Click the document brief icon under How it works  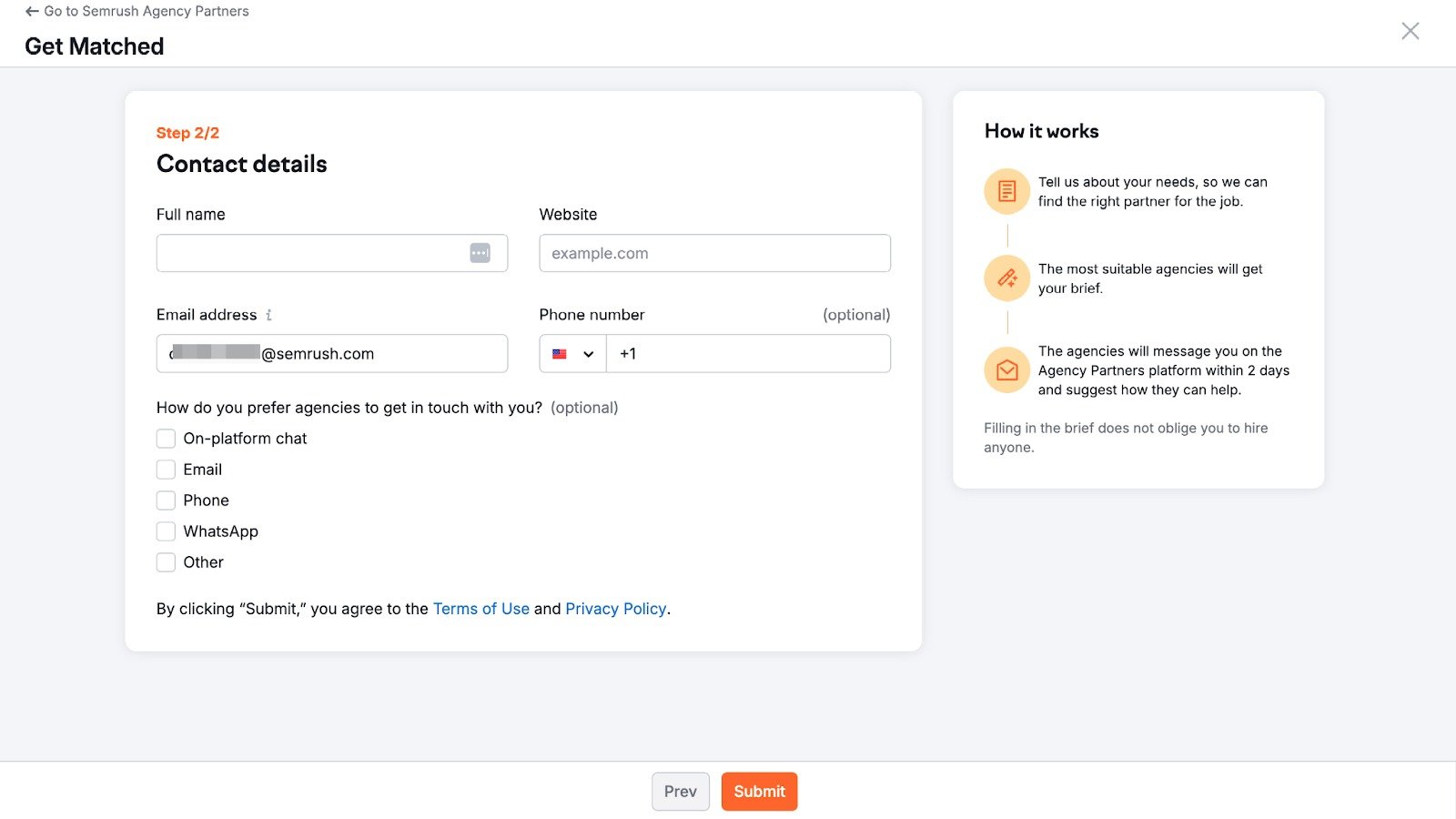[x=1006, y=191]
